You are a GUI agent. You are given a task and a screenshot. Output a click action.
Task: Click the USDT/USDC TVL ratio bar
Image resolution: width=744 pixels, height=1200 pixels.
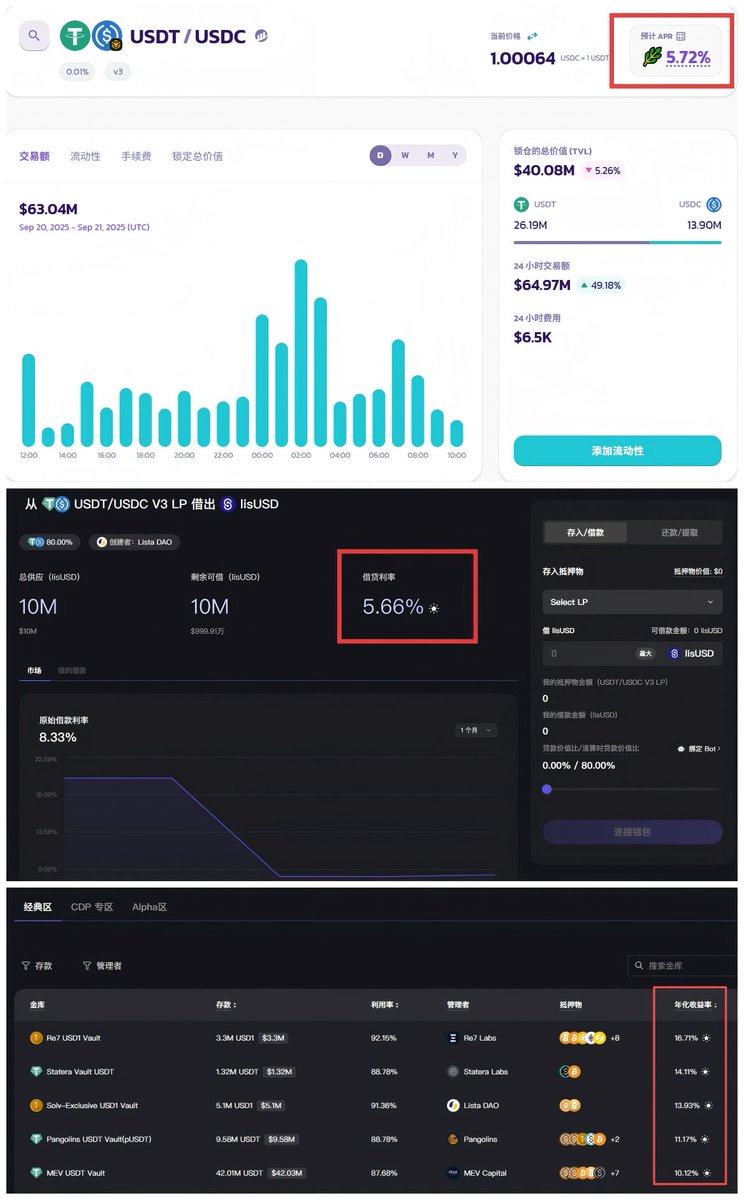(x=617, y=242)
